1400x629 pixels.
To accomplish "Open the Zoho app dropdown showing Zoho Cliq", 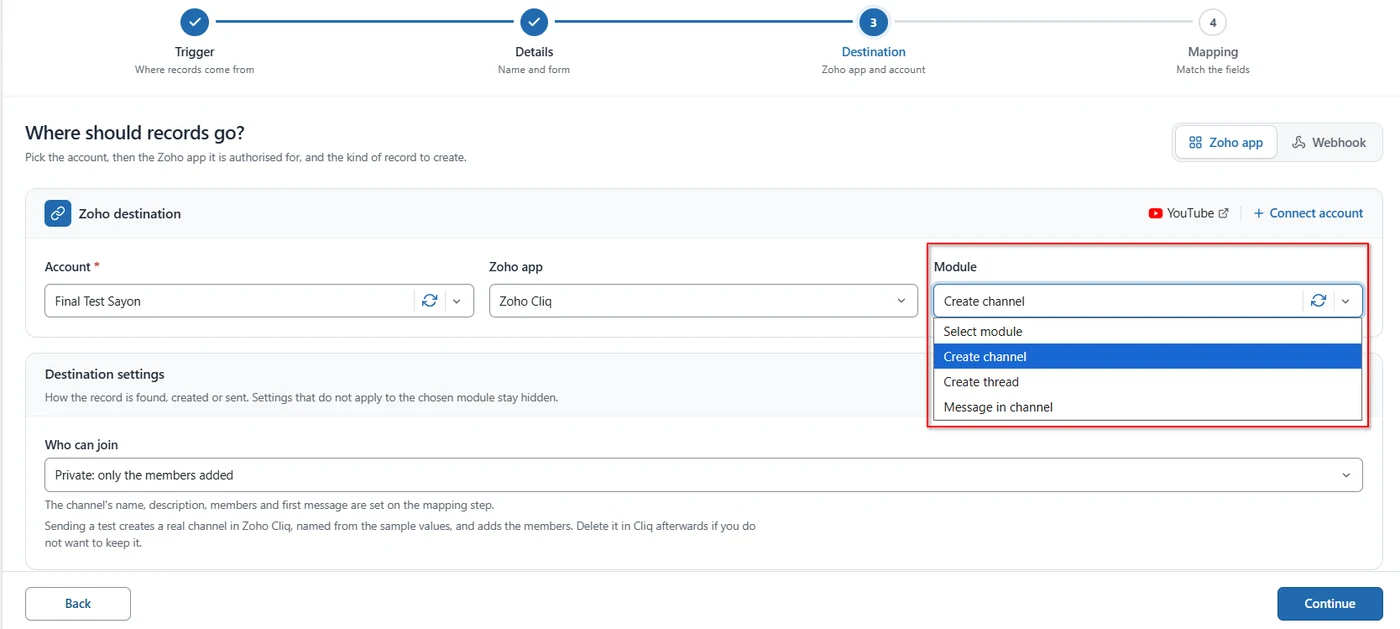I will [703, 301].
